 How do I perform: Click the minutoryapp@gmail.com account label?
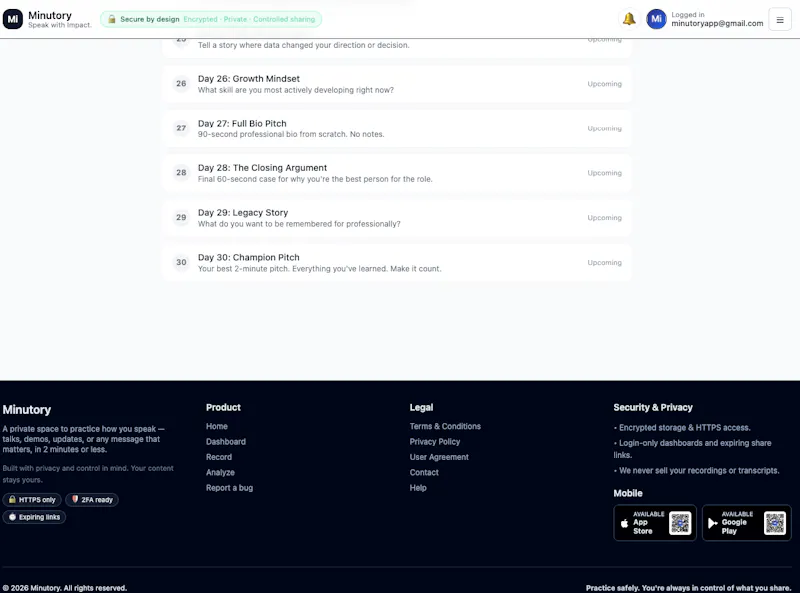click(x=717, y=23)
